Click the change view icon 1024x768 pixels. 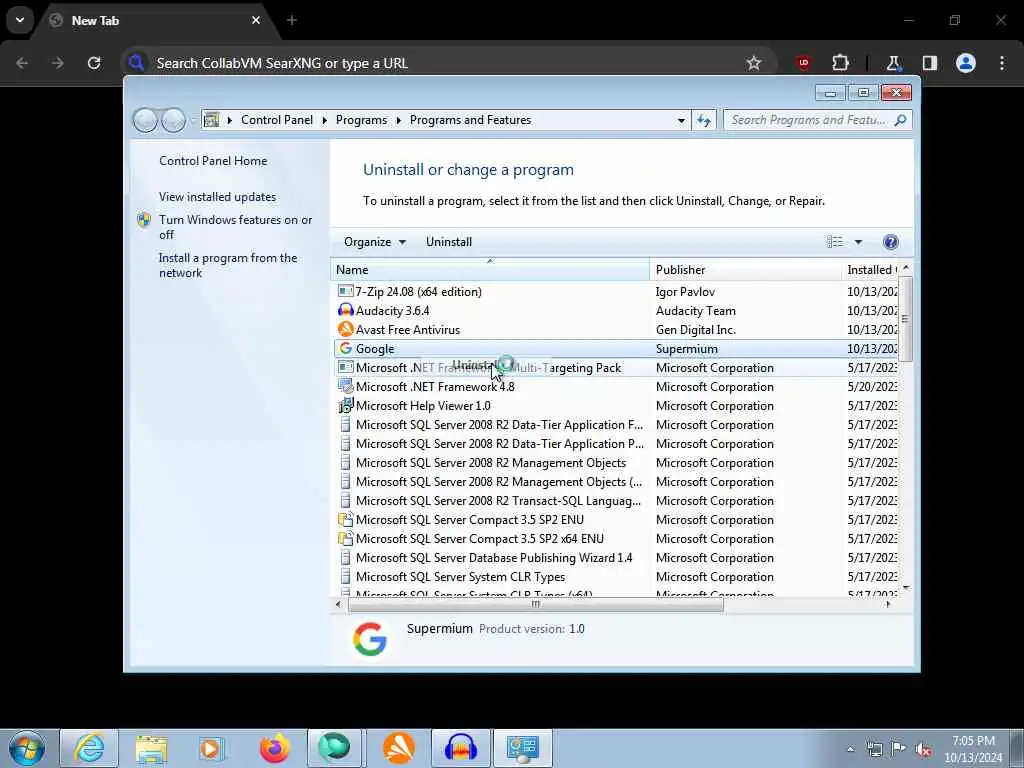[x=835, y=242]
